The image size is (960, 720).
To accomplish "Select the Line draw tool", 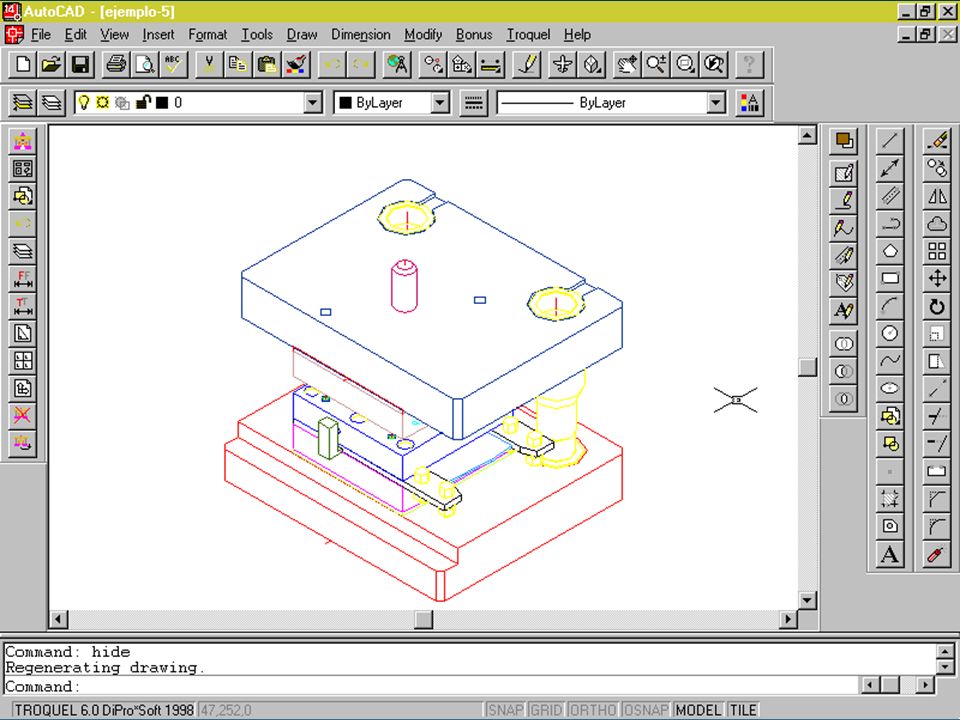I will coord(890,141).
